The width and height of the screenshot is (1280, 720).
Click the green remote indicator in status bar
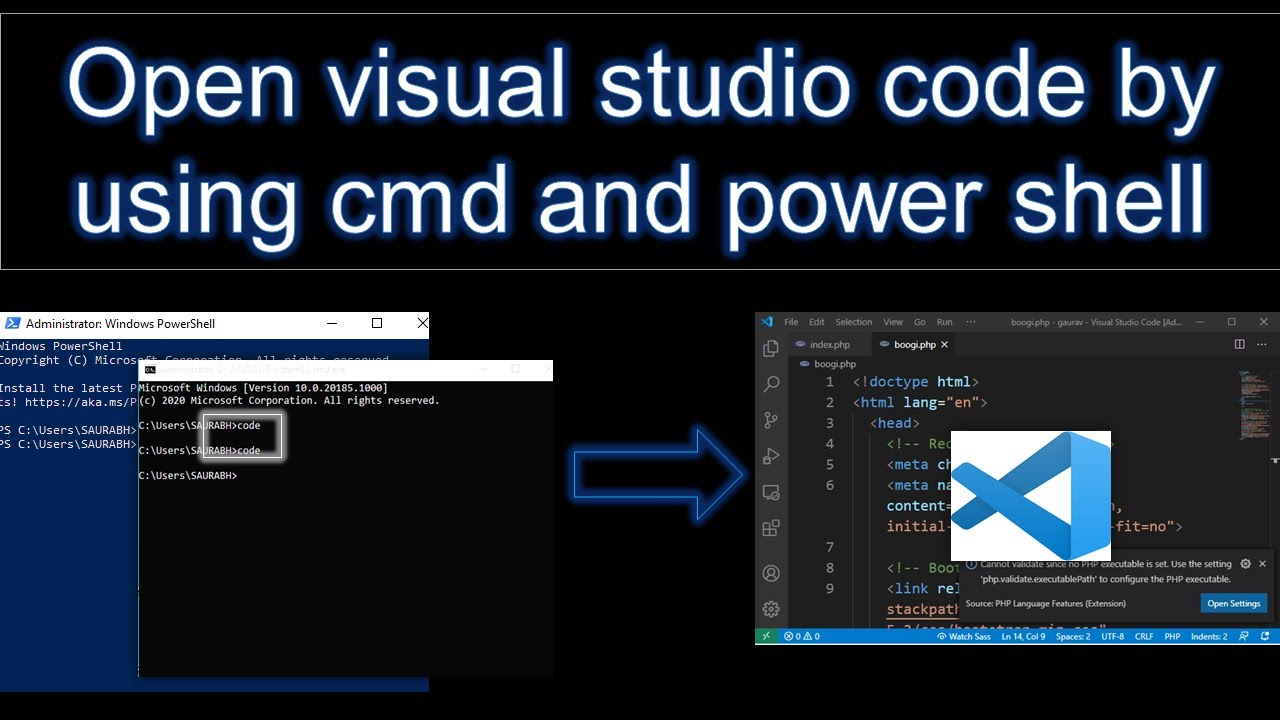click(x=766, y=636)
